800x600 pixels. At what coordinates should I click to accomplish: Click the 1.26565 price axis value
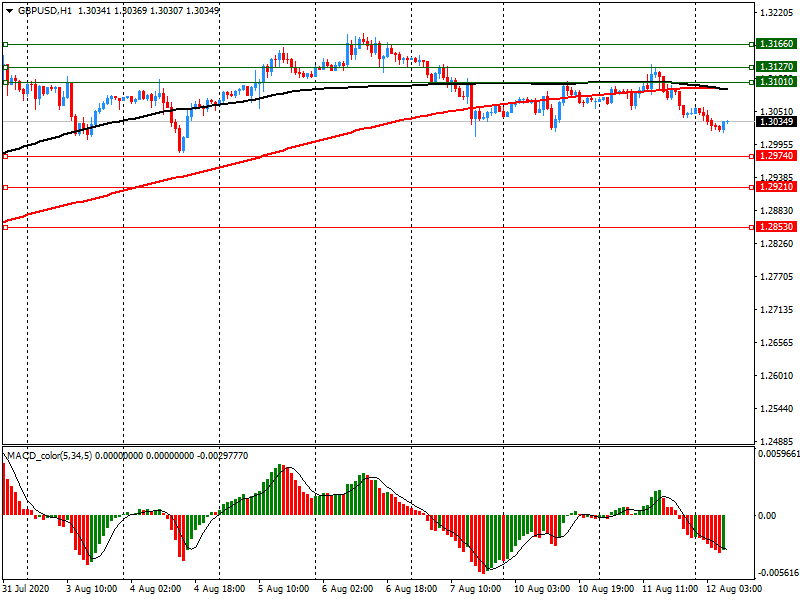[777, 343]
